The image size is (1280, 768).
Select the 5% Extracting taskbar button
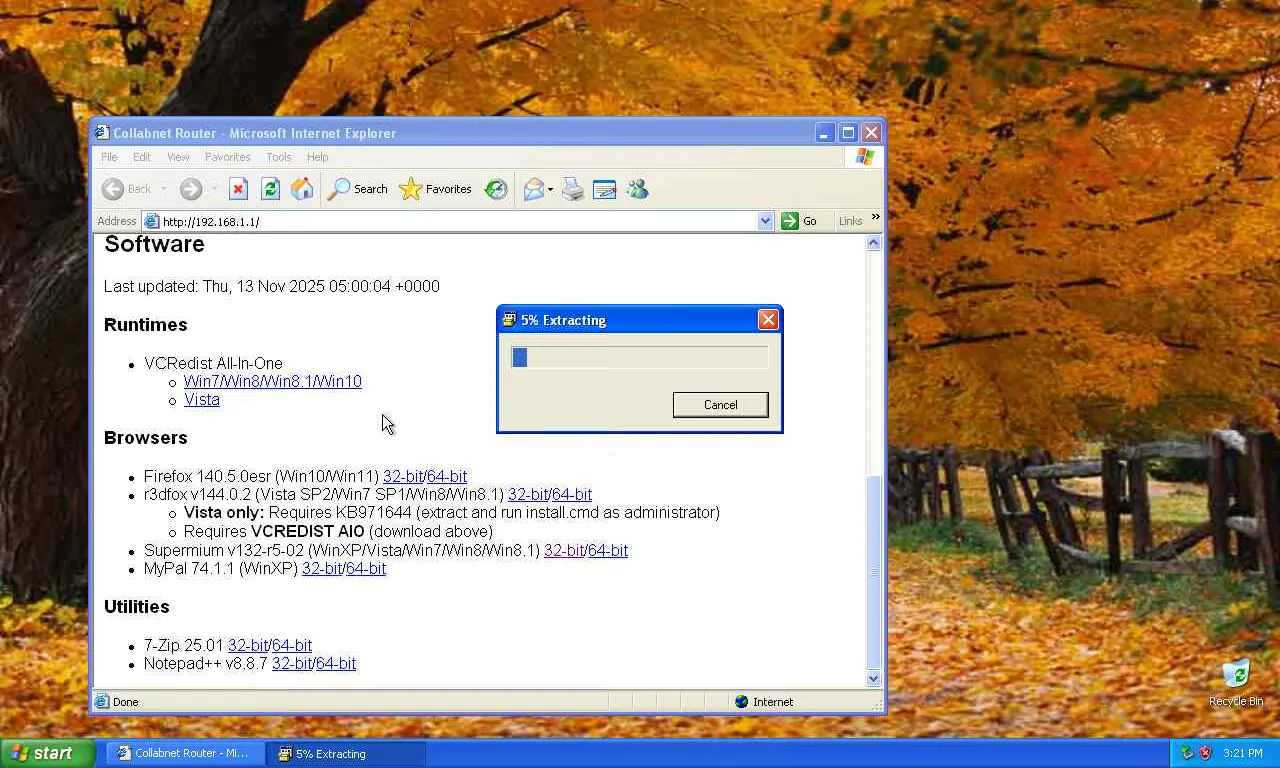[x=346, y=753]
